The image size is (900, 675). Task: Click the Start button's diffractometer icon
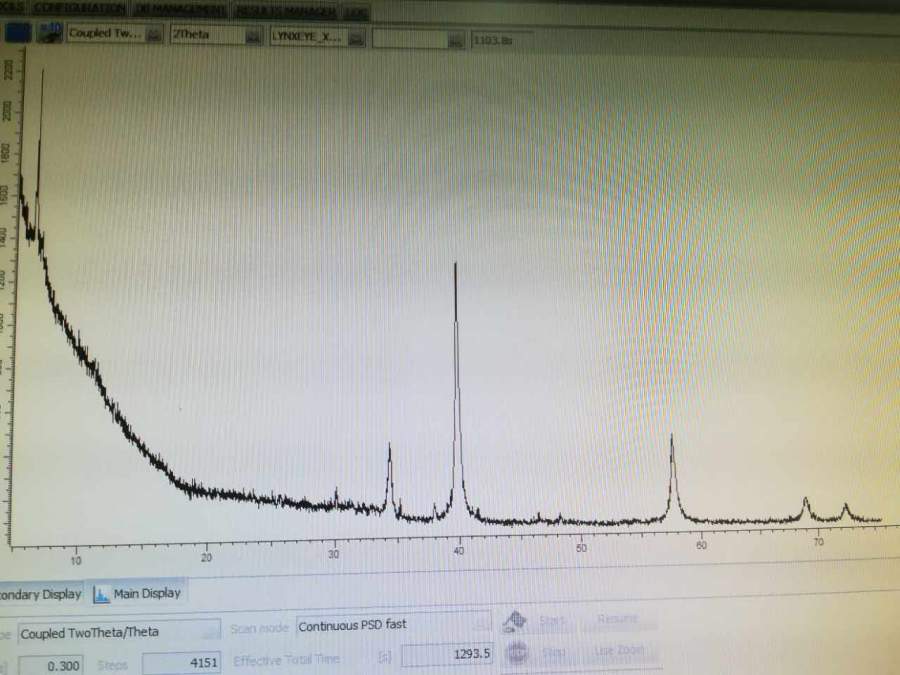click(x=515, y=621)
